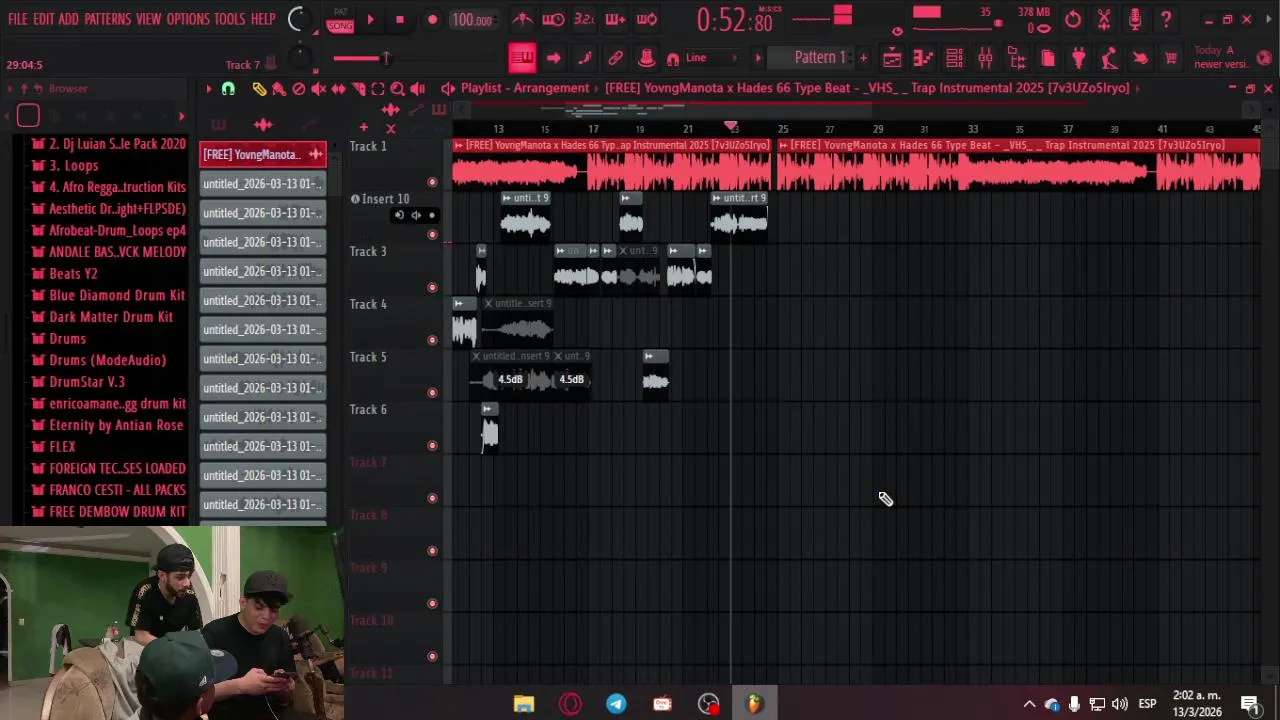
Task: Open the Mixer view icon
Action: coord(985,58)
